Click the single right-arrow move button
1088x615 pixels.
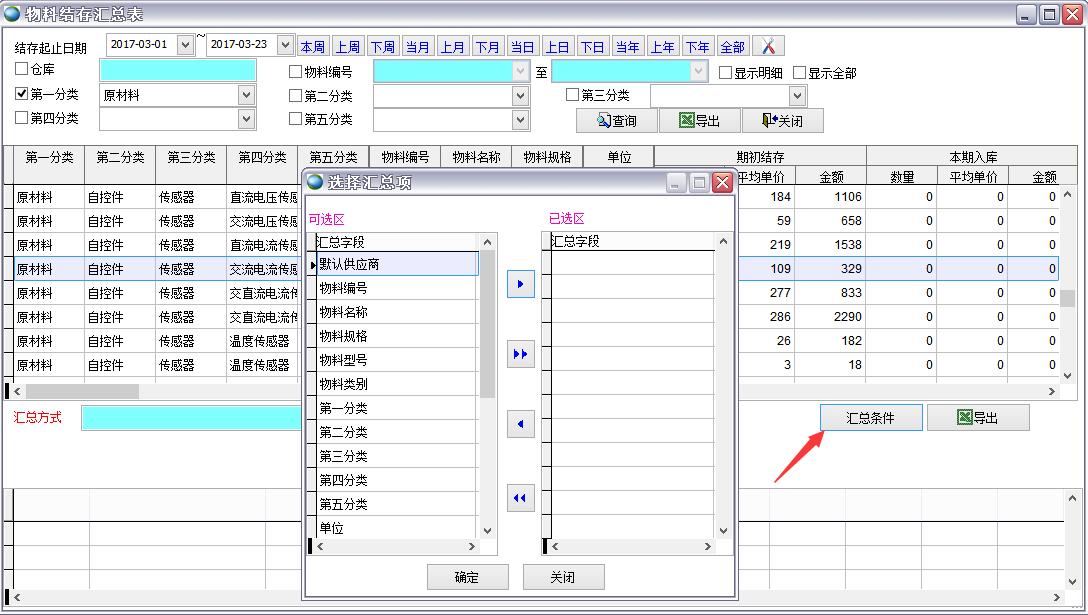point(521,284)
